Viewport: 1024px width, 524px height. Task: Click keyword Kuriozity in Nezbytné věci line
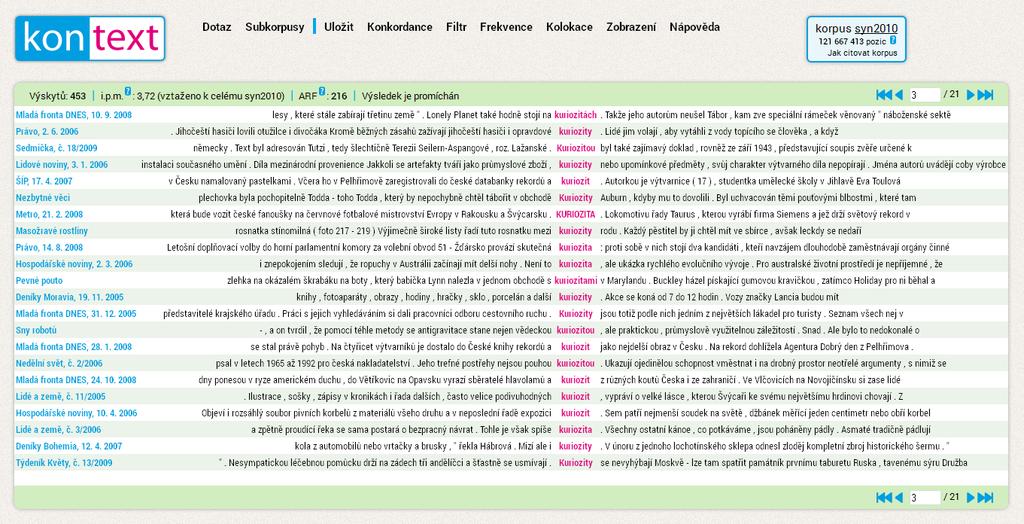575,198
